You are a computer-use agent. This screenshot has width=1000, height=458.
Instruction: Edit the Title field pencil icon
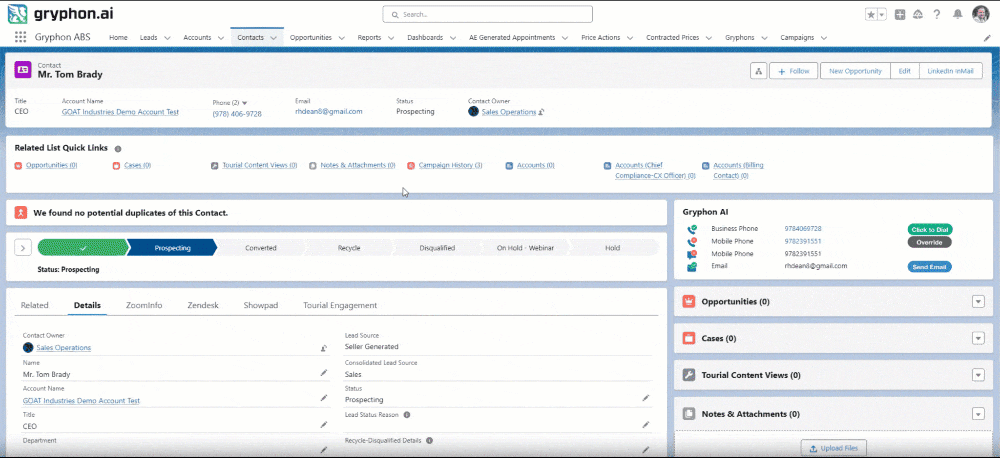[324, 424]
